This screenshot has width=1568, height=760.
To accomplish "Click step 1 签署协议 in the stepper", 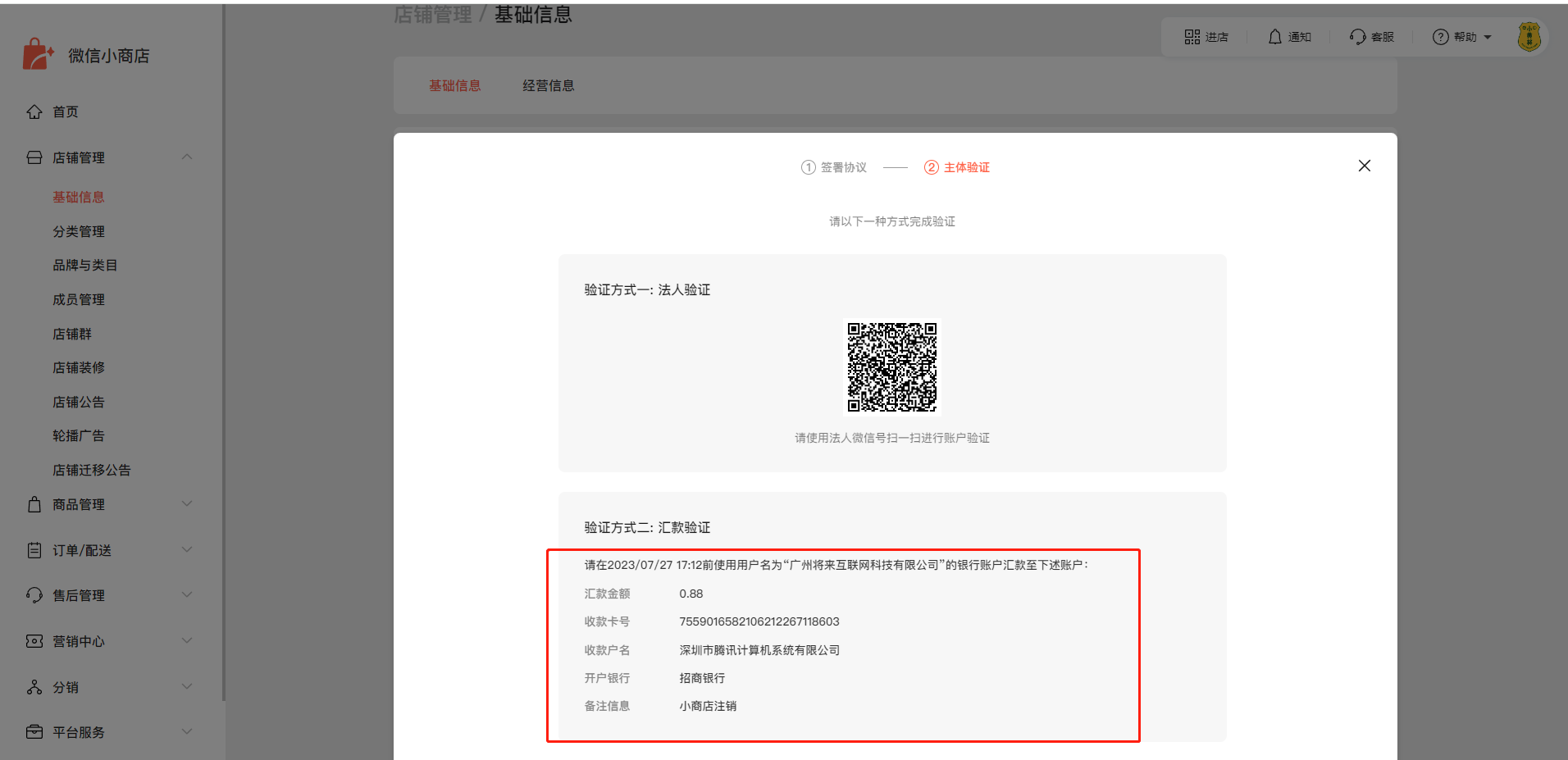I will pyautogui.click(x=834, y=167).
